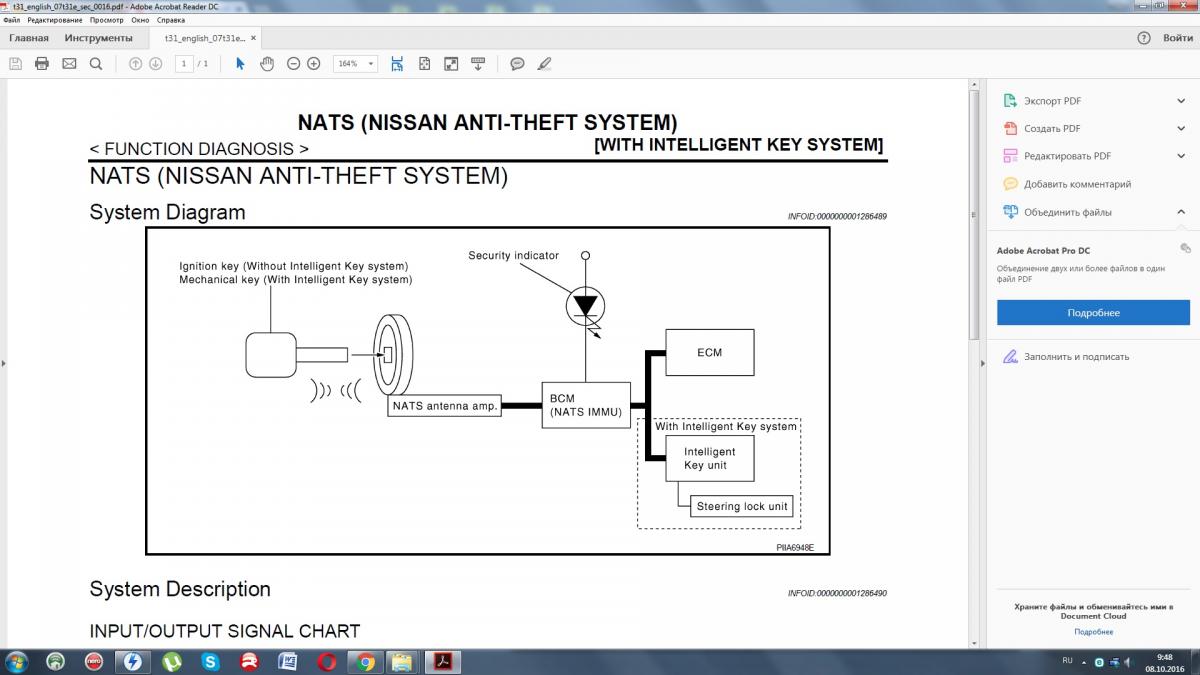The height and width of the screenshot is (675, 1200).
Task: Switch the RU input language indicator
Action: pos(1067,661)
